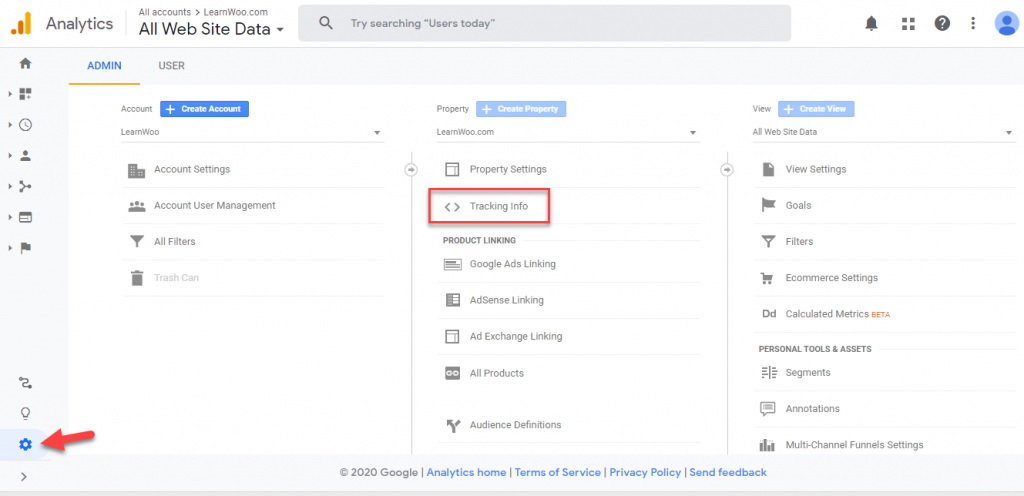This screenshot has width=1024, height=496.
Task: Expand the Audience sidebar arrow
Action: (x=10, y=156)
